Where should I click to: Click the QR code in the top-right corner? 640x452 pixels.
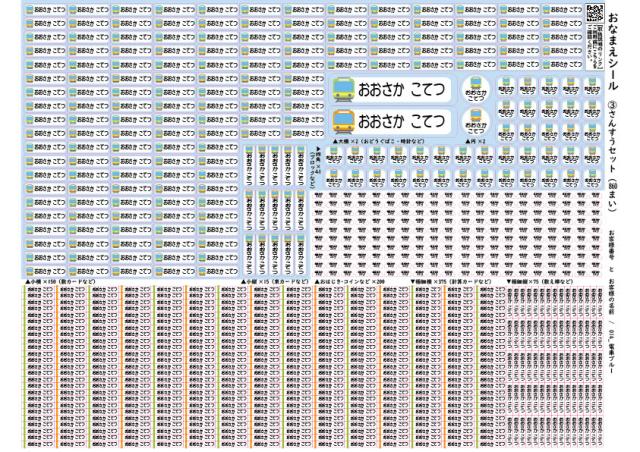coord(593,13)
